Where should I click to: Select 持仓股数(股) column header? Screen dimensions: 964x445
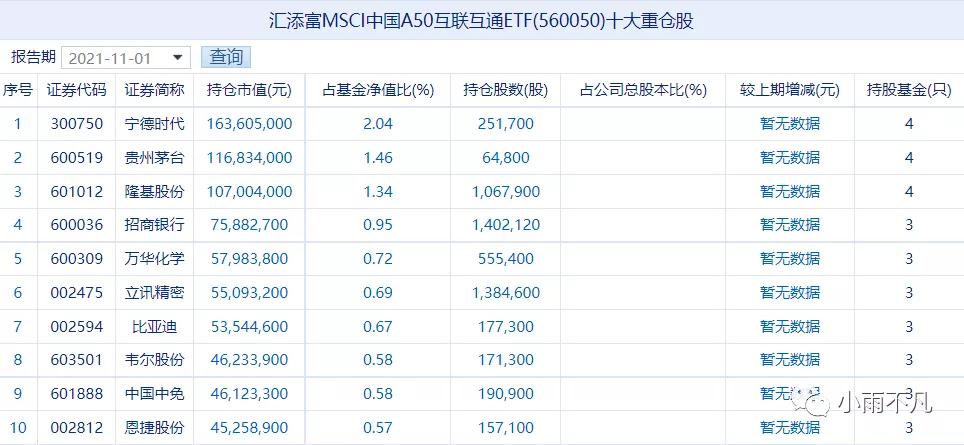tap(505, 90)
